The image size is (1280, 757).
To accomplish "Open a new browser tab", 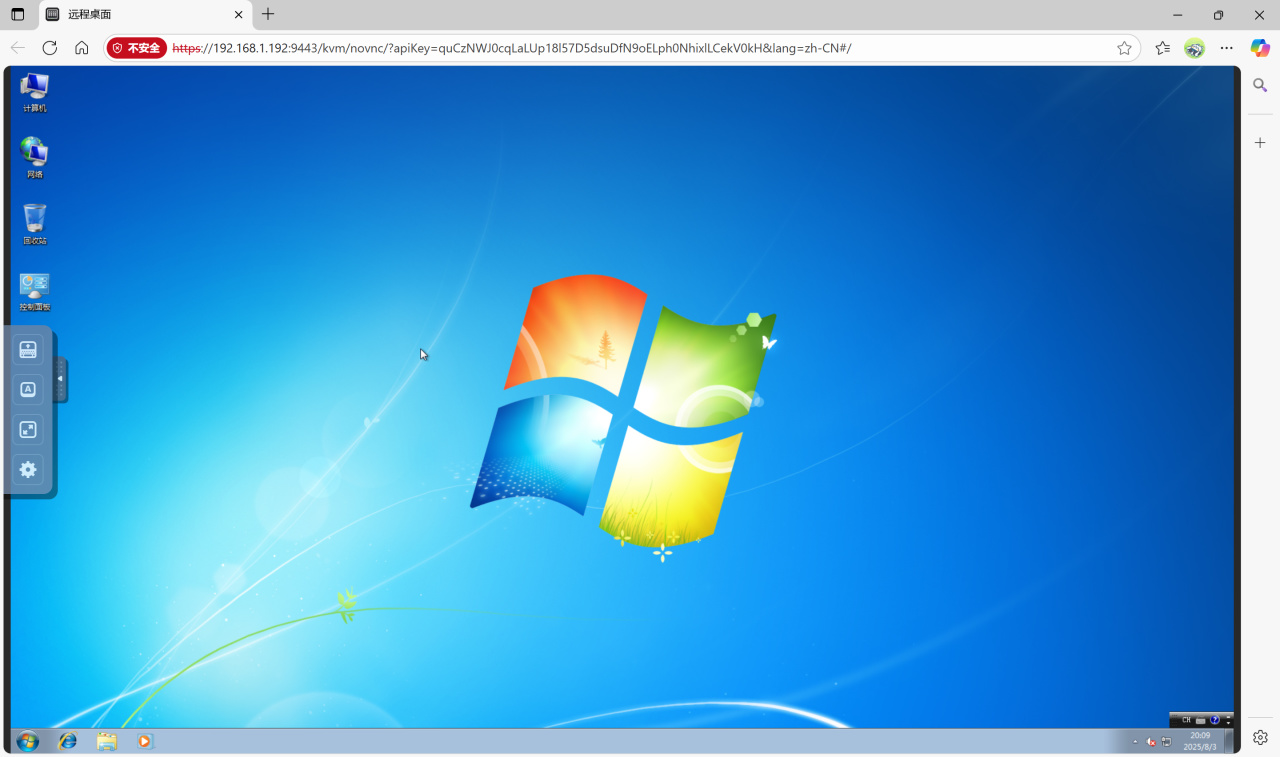I will coord(268,15).
